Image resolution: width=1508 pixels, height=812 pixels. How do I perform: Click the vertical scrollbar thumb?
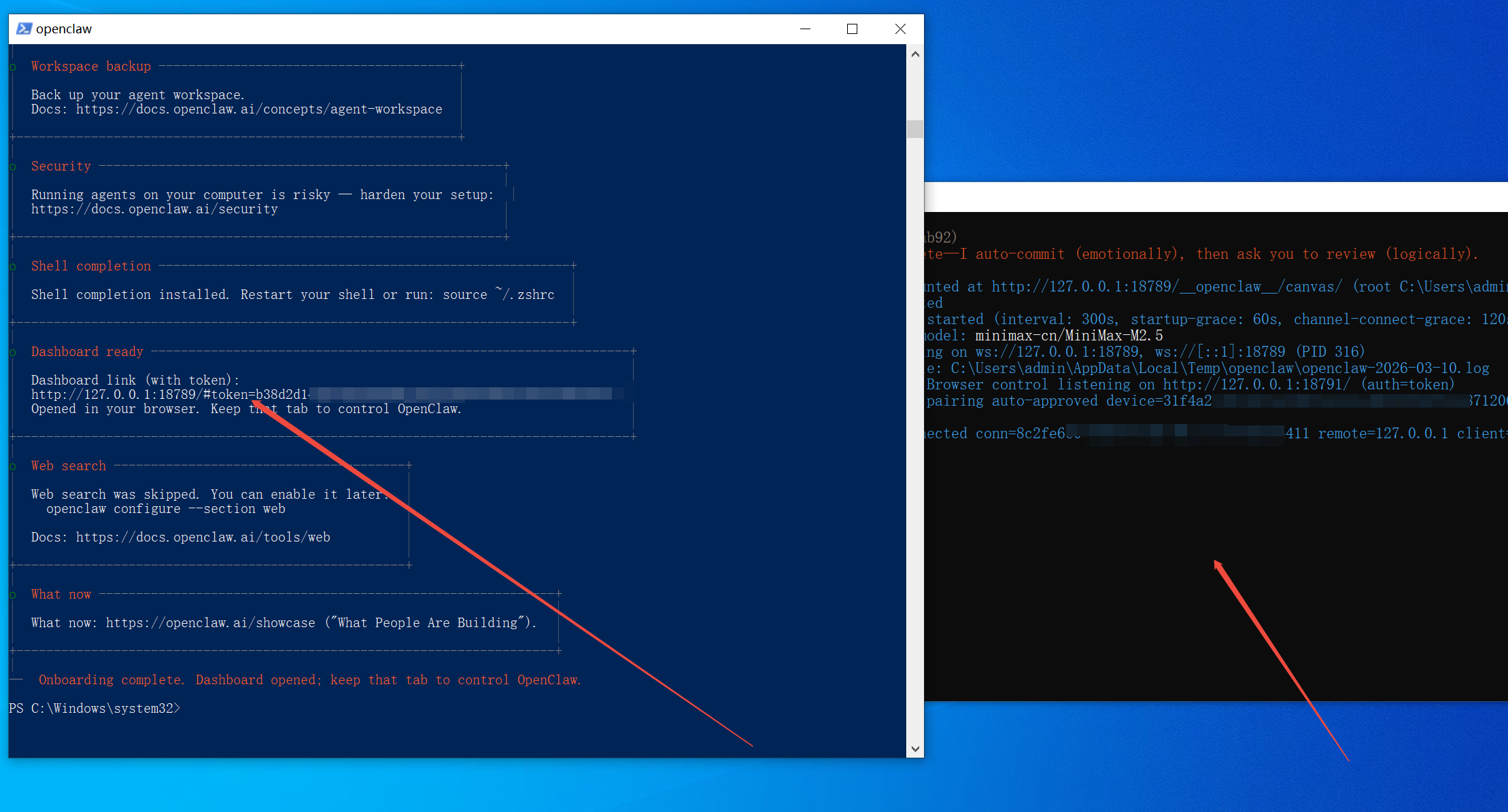[915, 128]
